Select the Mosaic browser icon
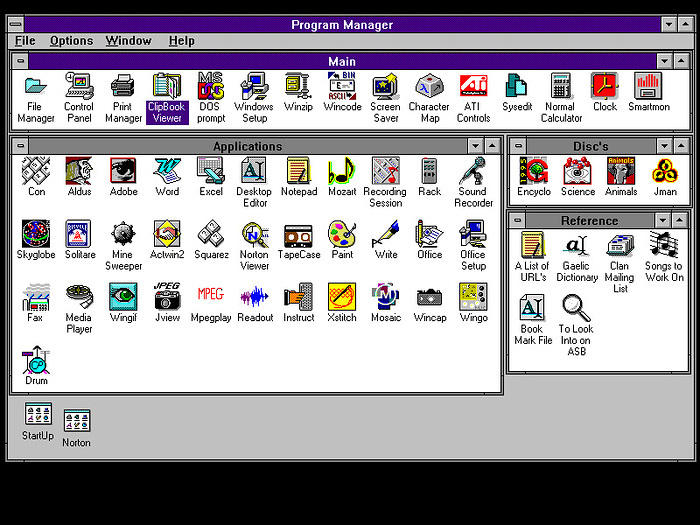This screenshot has width=700, height=525. [x=385, y=297]
